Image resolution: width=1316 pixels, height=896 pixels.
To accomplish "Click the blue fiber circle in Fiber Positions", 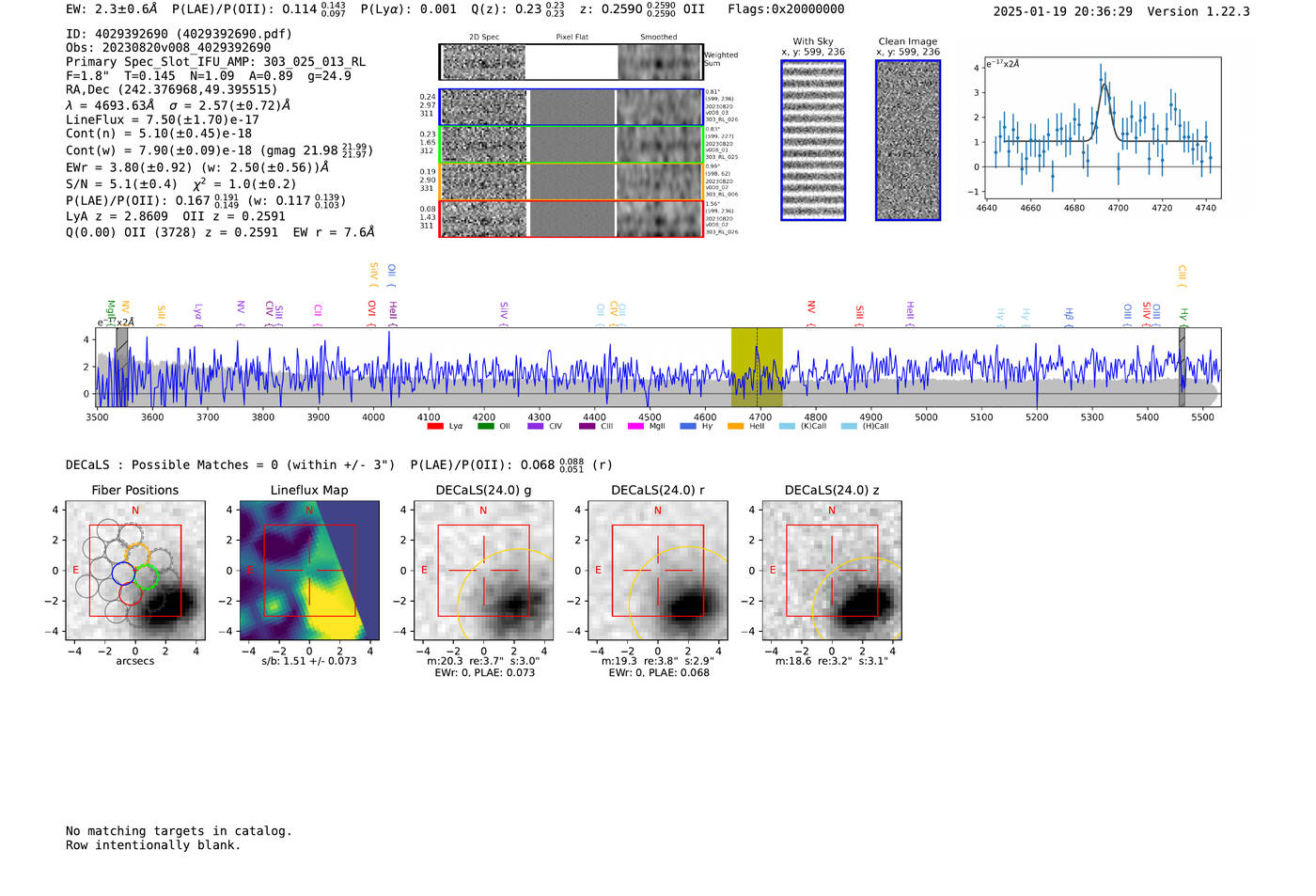I will 123,574.
